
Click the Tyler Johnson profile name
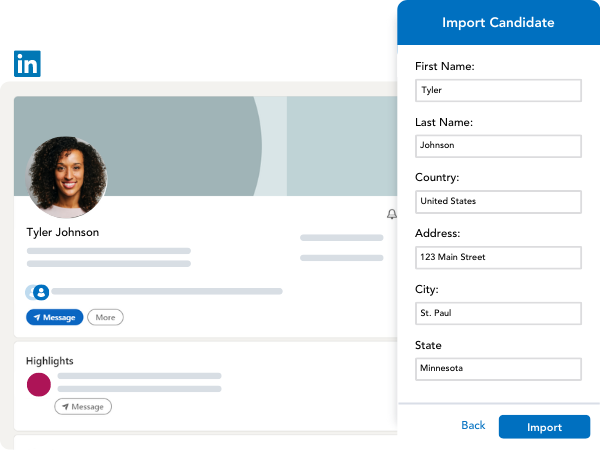point(62,233)
